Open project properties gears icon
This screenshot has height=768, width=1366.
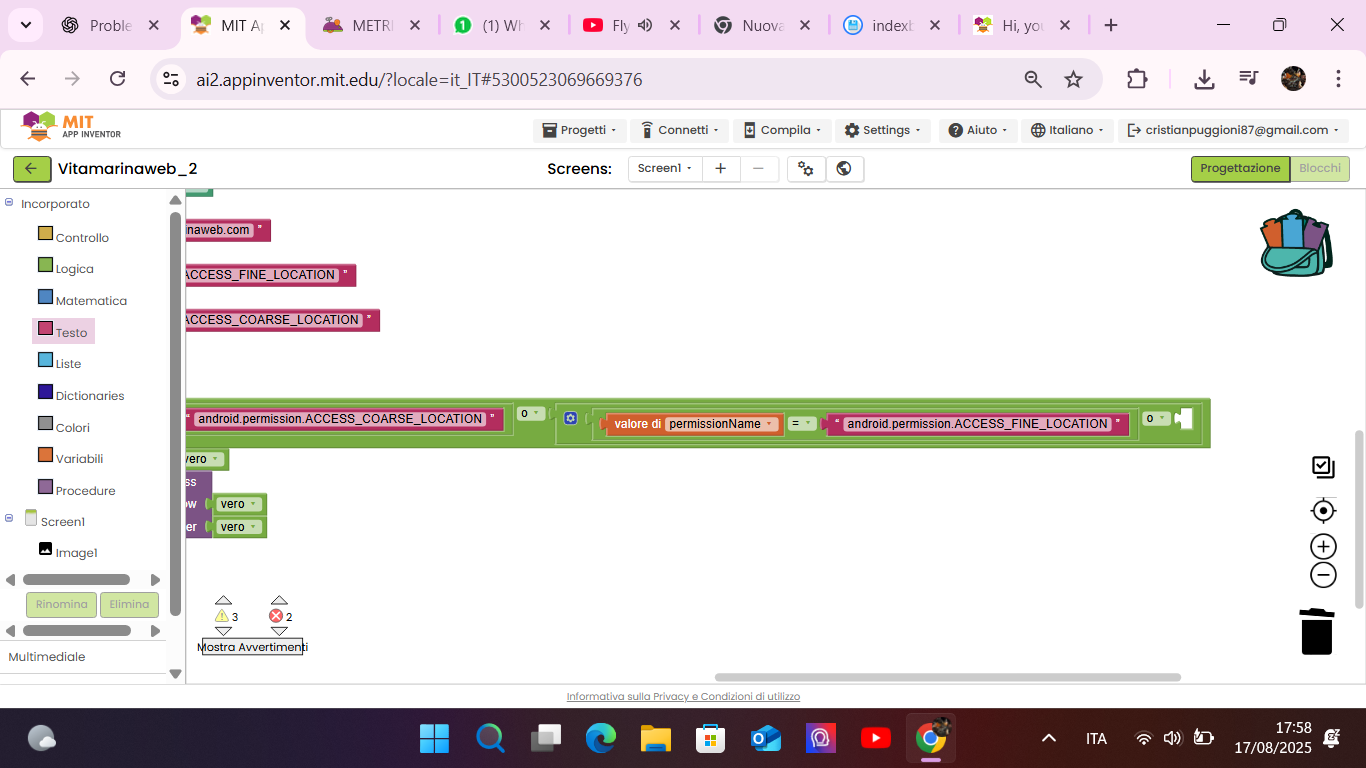(806, 169)
